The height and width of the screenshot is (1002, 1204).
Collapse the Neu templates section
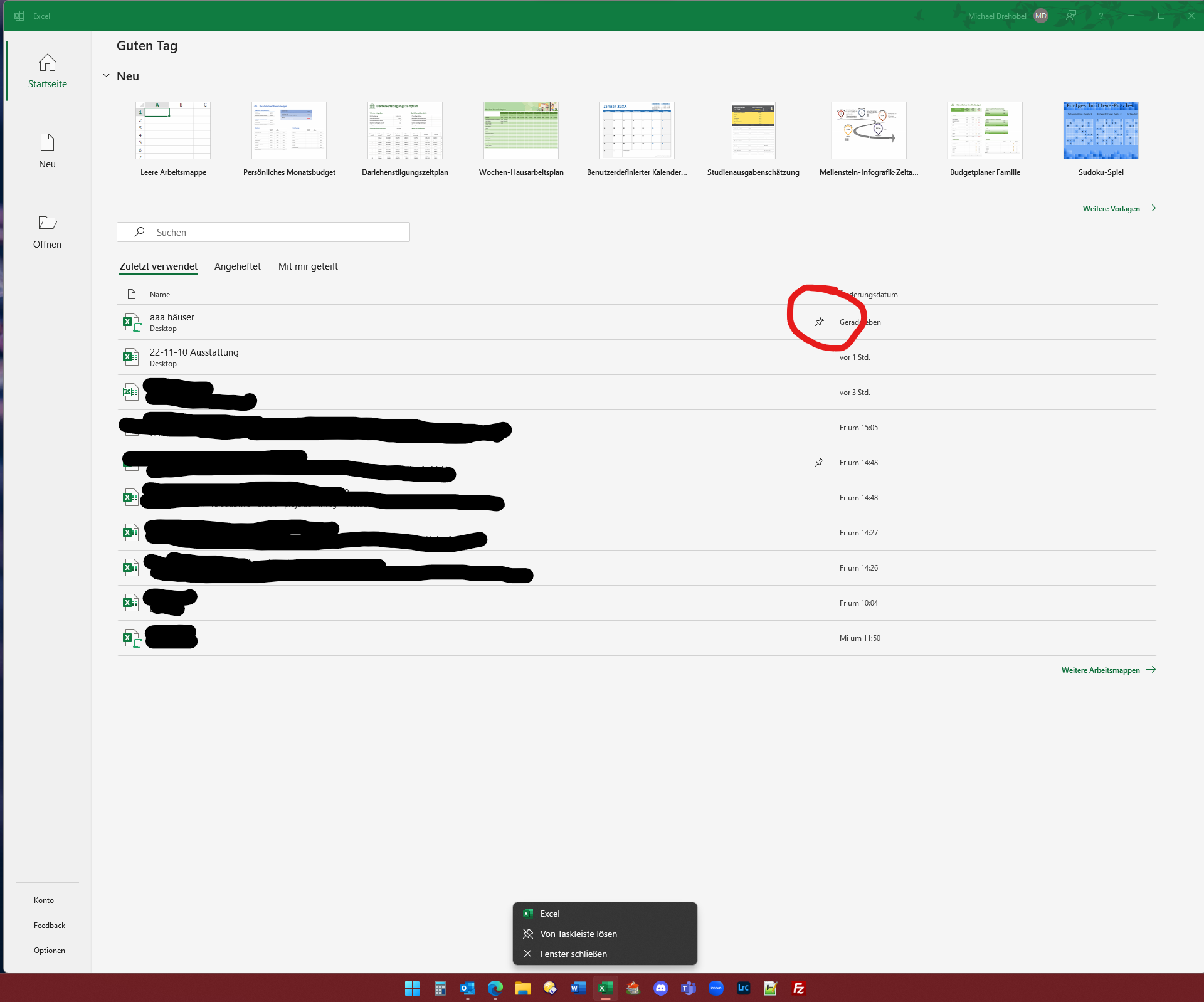pyautogui.click(x=106, y=76)
